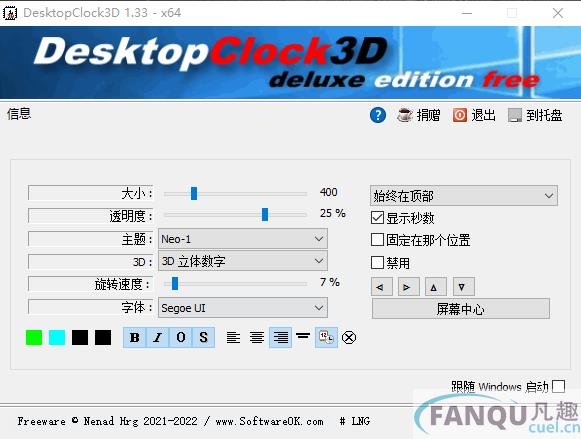This screenshot has height=439, width=581.
Task: Check the 跟随 Windows 启动 checkbox
Action: tap(558, 386)
